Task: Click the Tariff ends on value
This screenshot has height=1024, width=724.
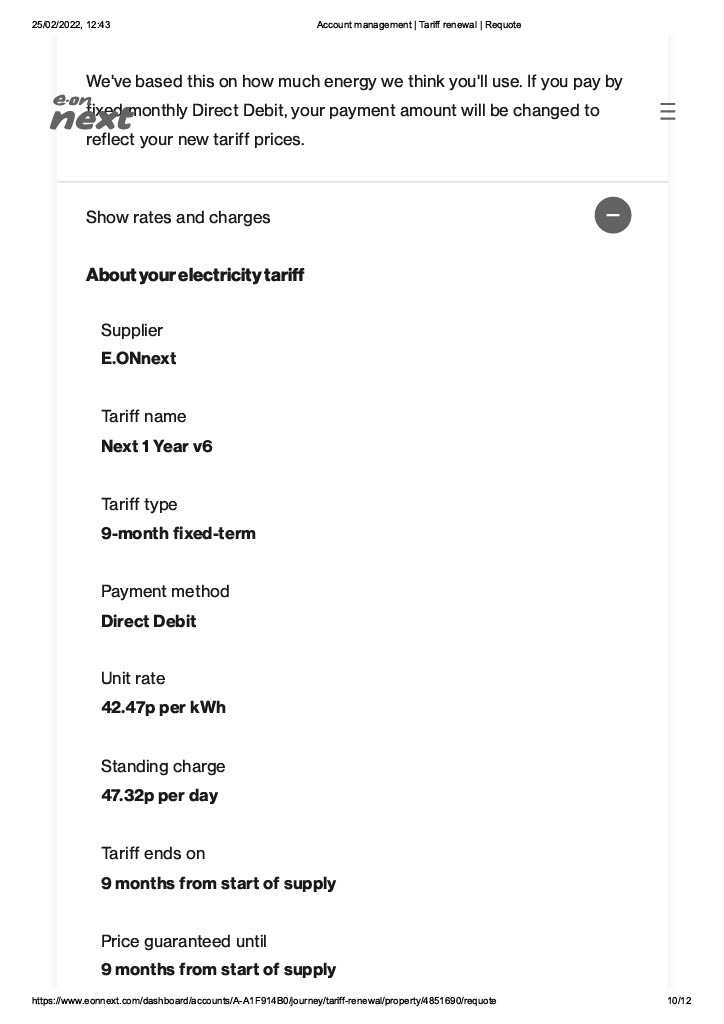Action: click(x=218, y=884)
